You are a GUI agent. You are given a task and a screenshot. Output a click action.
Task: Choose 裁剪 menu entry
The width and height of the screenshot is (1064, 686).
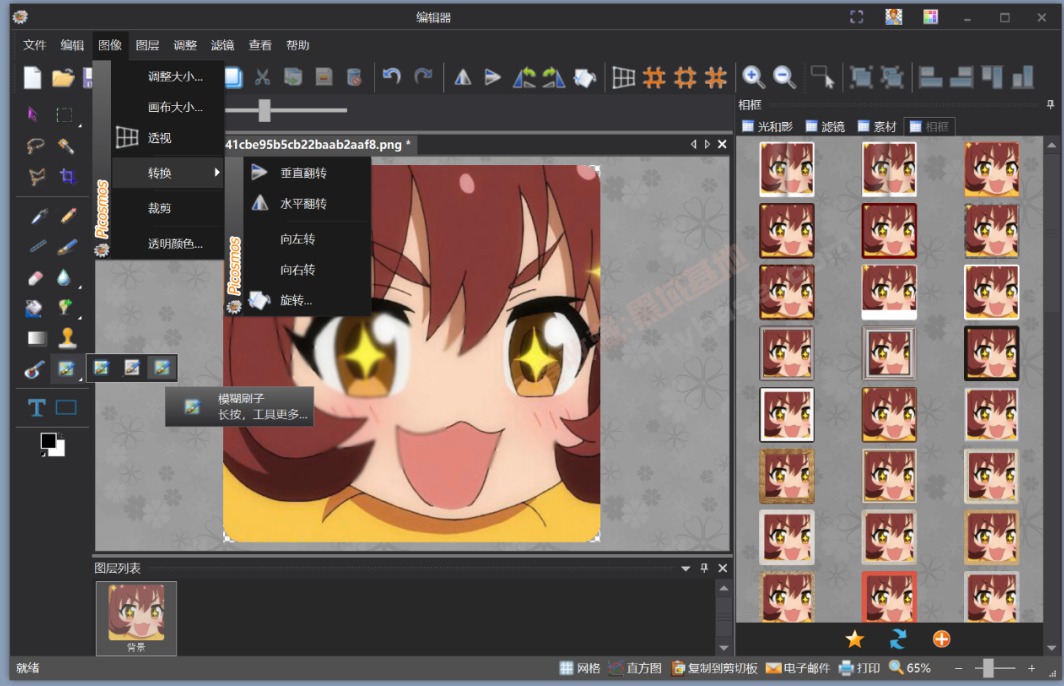tap(168, 208)
